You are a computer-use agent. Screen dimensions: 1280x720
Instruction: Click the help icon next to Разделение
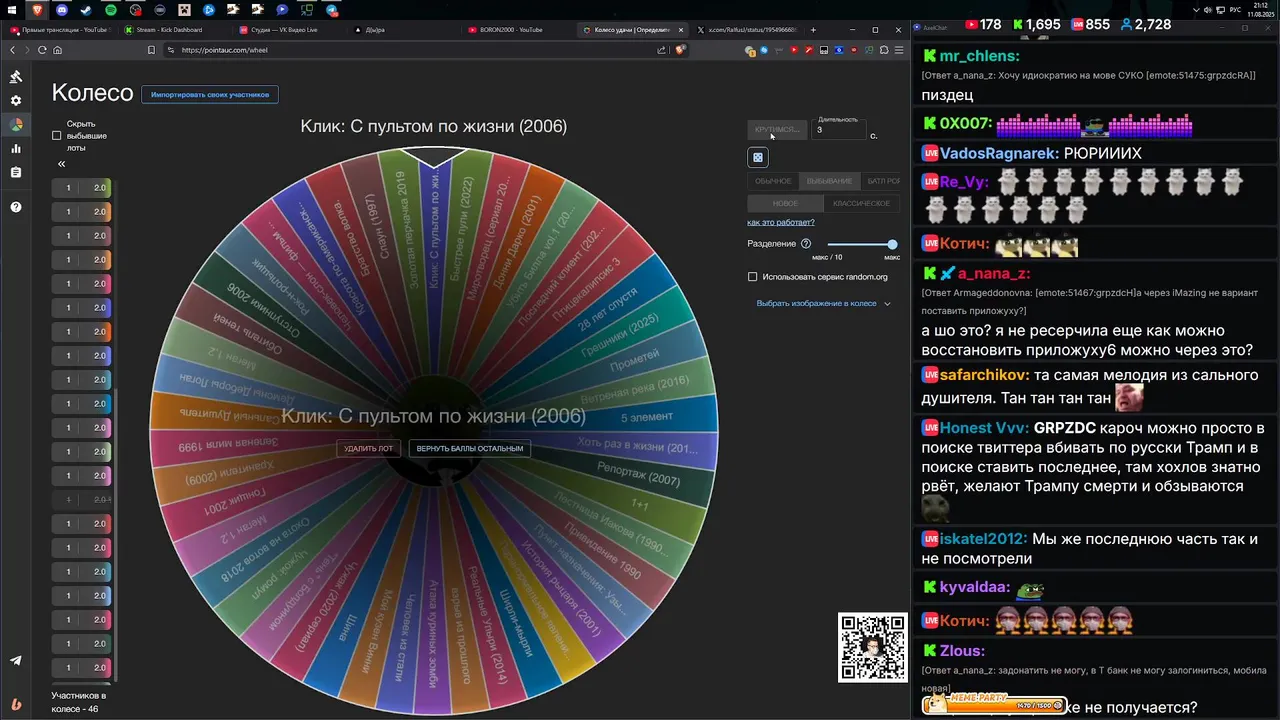point(806,244)
